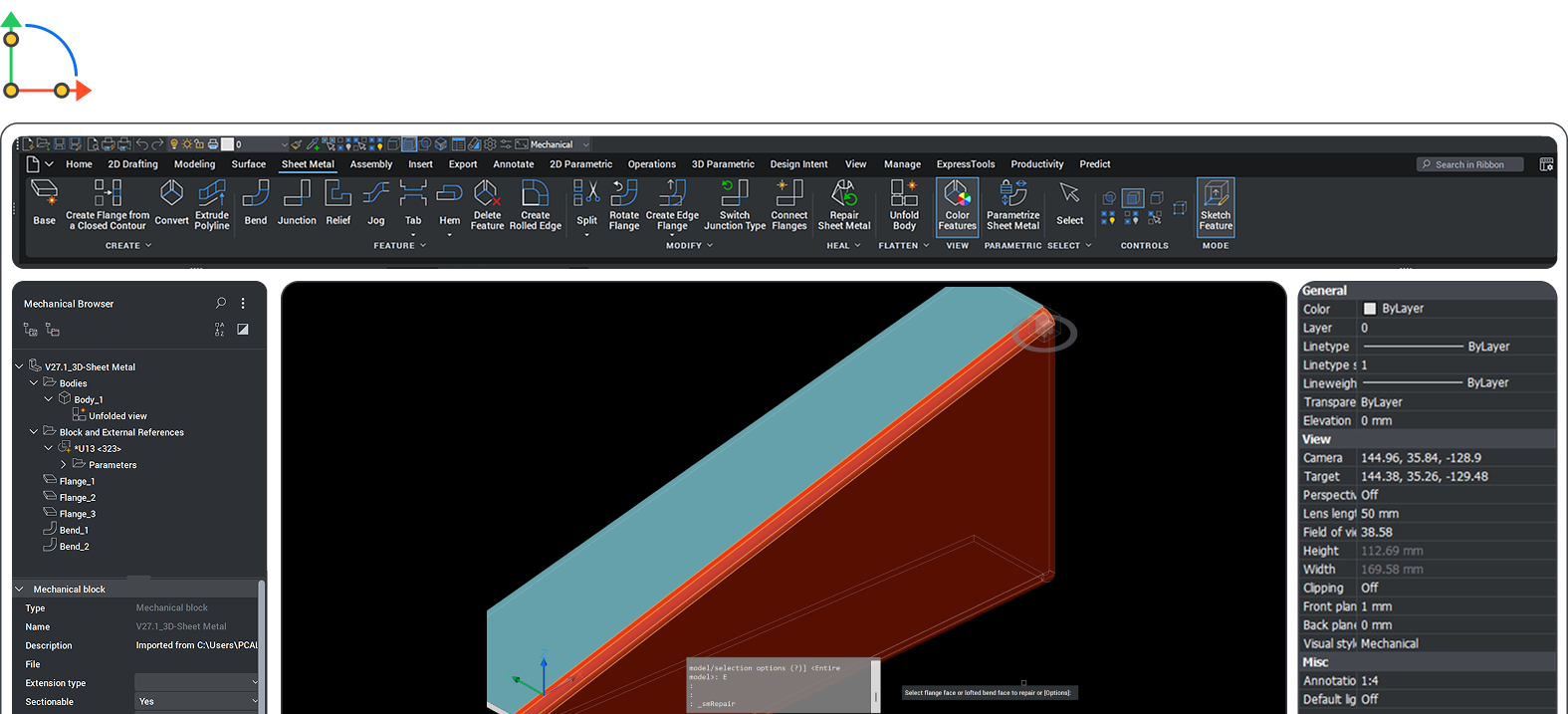
Task: Click Create Flange from a Closed Contour
Action: pos(108,204)
